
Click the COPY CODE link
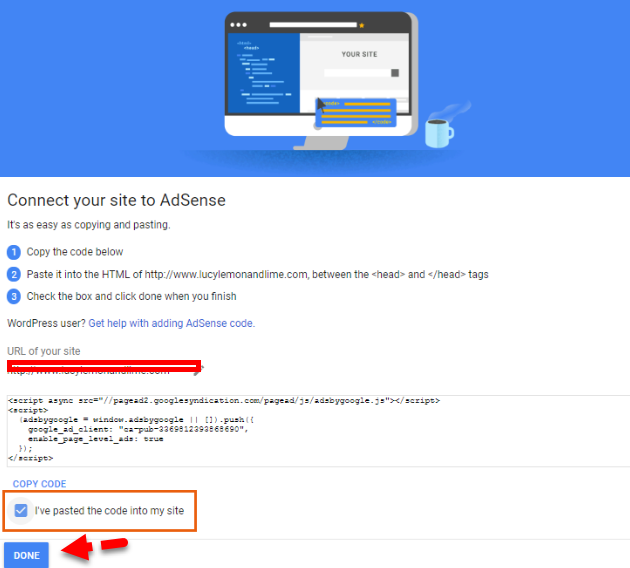(x=39, y=484)
